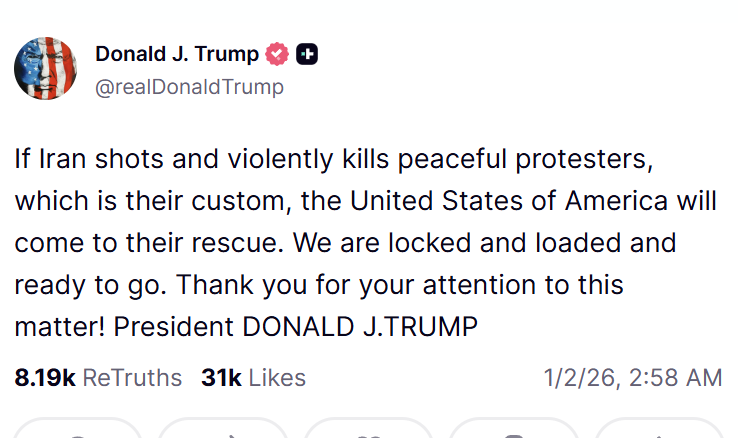Image resolution: width=738 pixels, height=438 pixels.
Task: Open the share button under the post
Action: (x=659, y=431)
